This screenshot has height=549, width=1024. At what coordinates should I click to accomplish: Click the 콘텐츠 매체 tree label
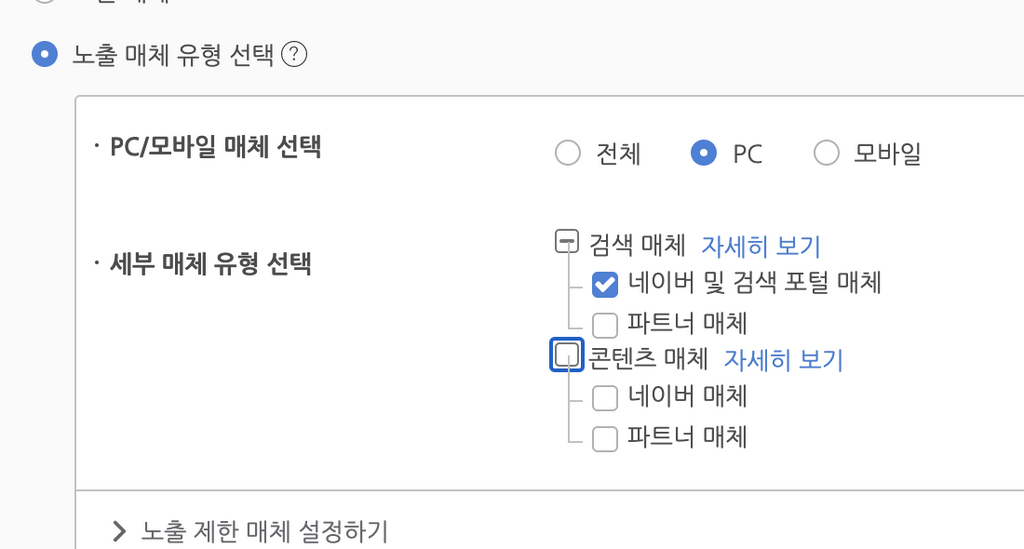[648, 358]
